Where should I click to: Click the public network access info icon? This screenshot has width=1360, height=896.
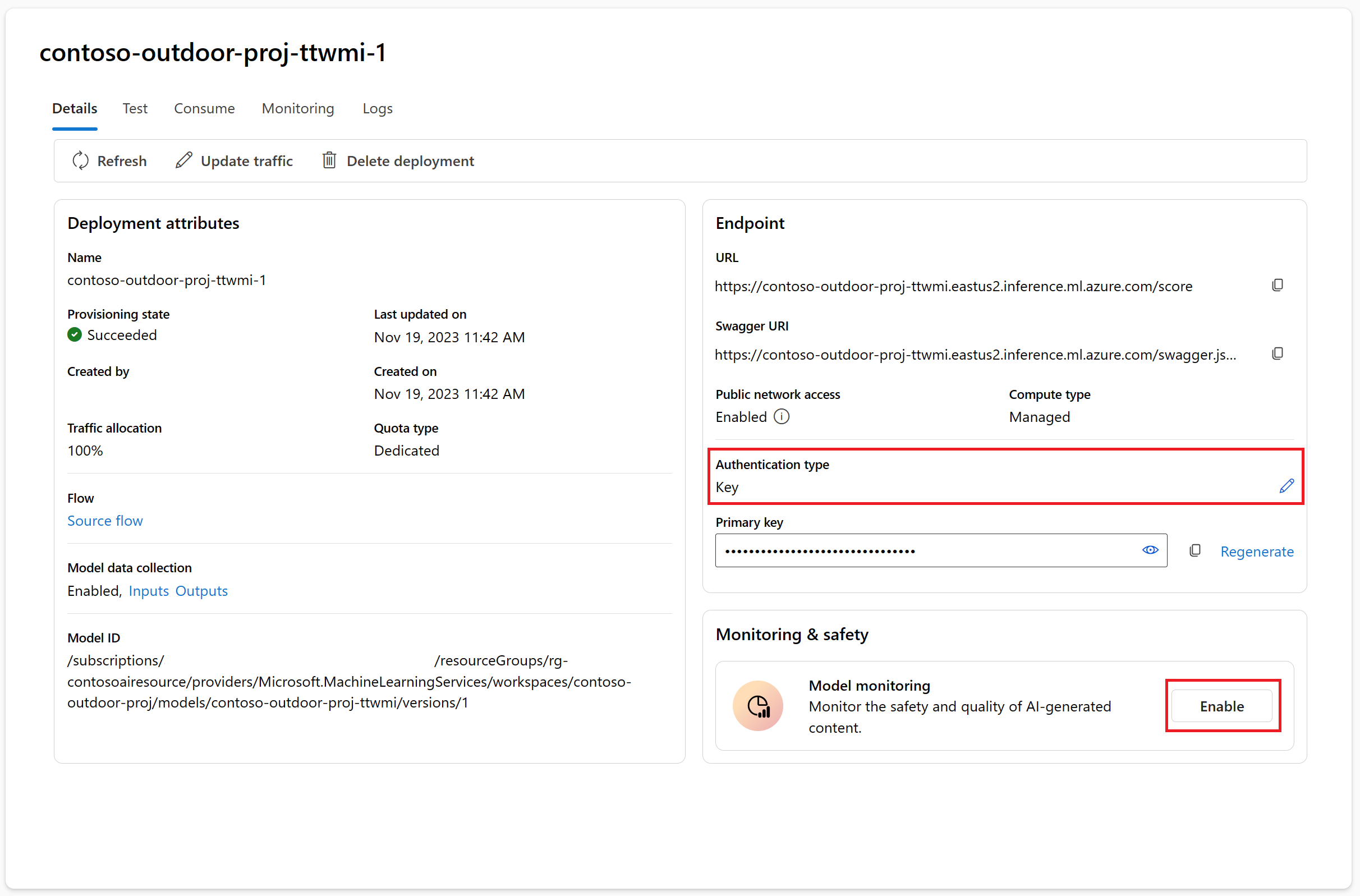[781, 416]
